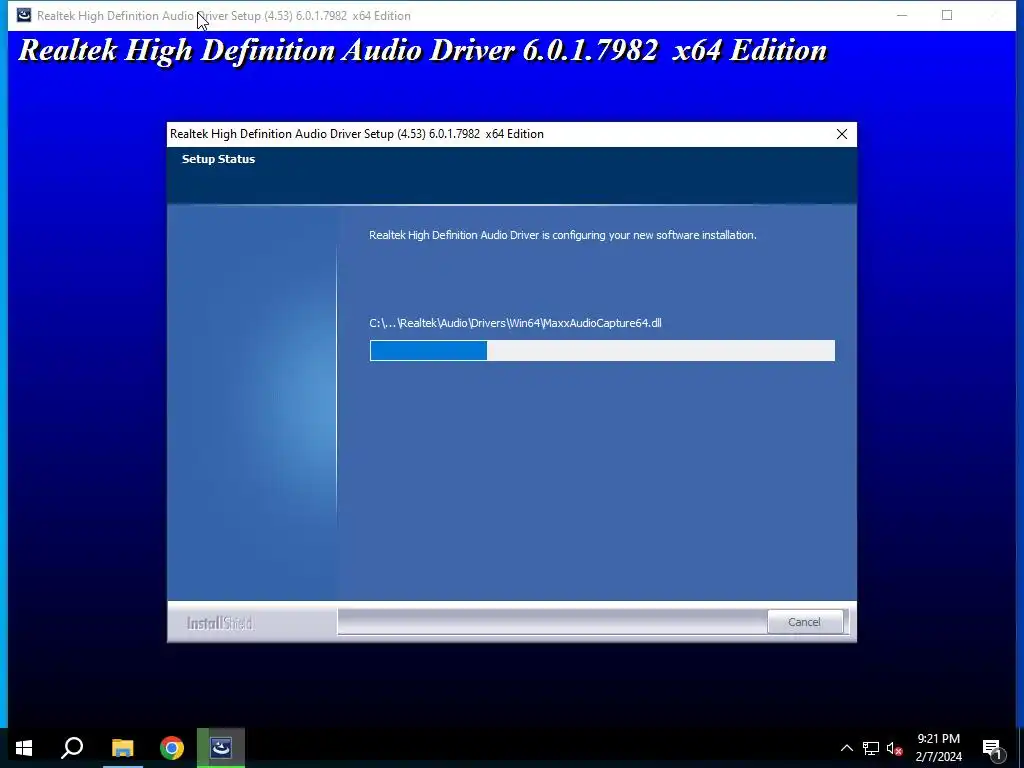Image resolution: width=1024 pixels, height=768 pixels.
Task: Cancel the Realtek driver installation
Action: [804, 622]
